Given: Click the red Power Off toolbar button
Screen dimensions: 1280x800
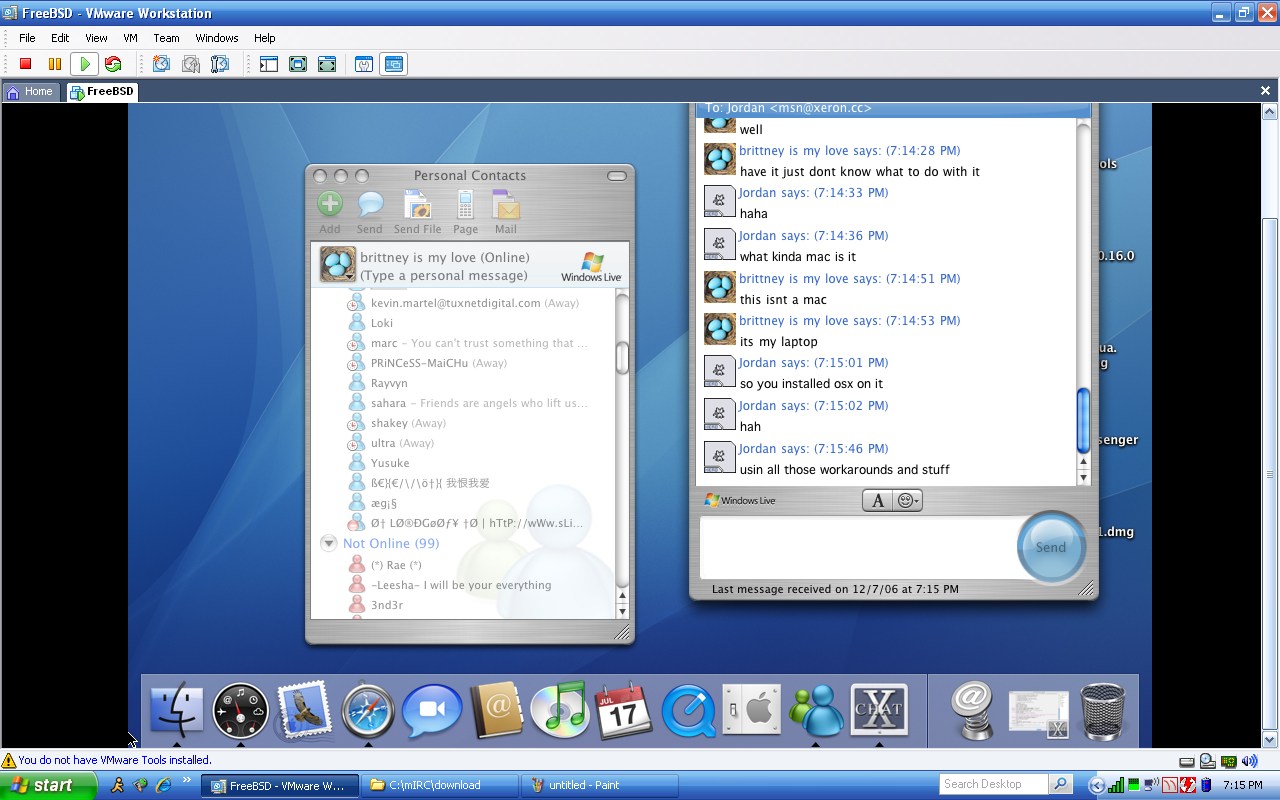Looking at the screenshot, I should coord(26,64).
